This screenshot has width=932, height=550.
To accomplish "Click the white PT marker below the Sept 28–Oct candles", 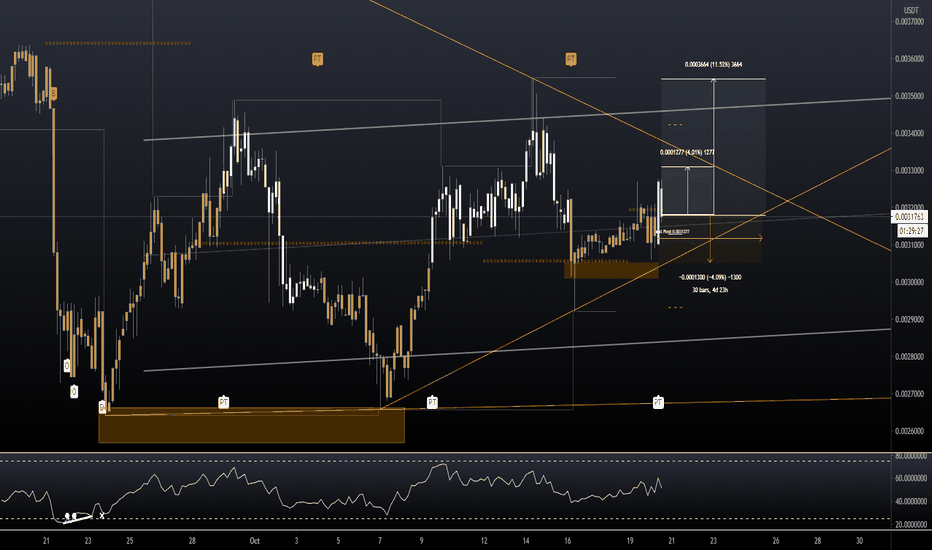I will pos(223,403).
